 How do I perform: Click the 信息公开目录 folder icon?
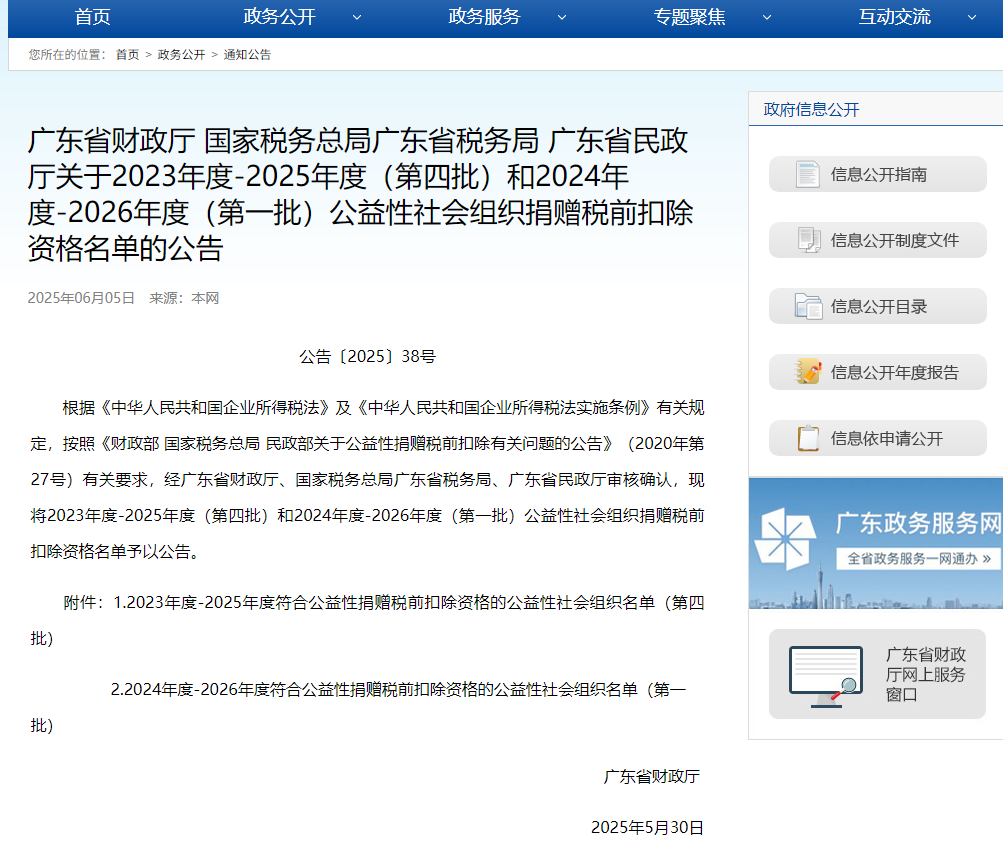tap(807, 306)
